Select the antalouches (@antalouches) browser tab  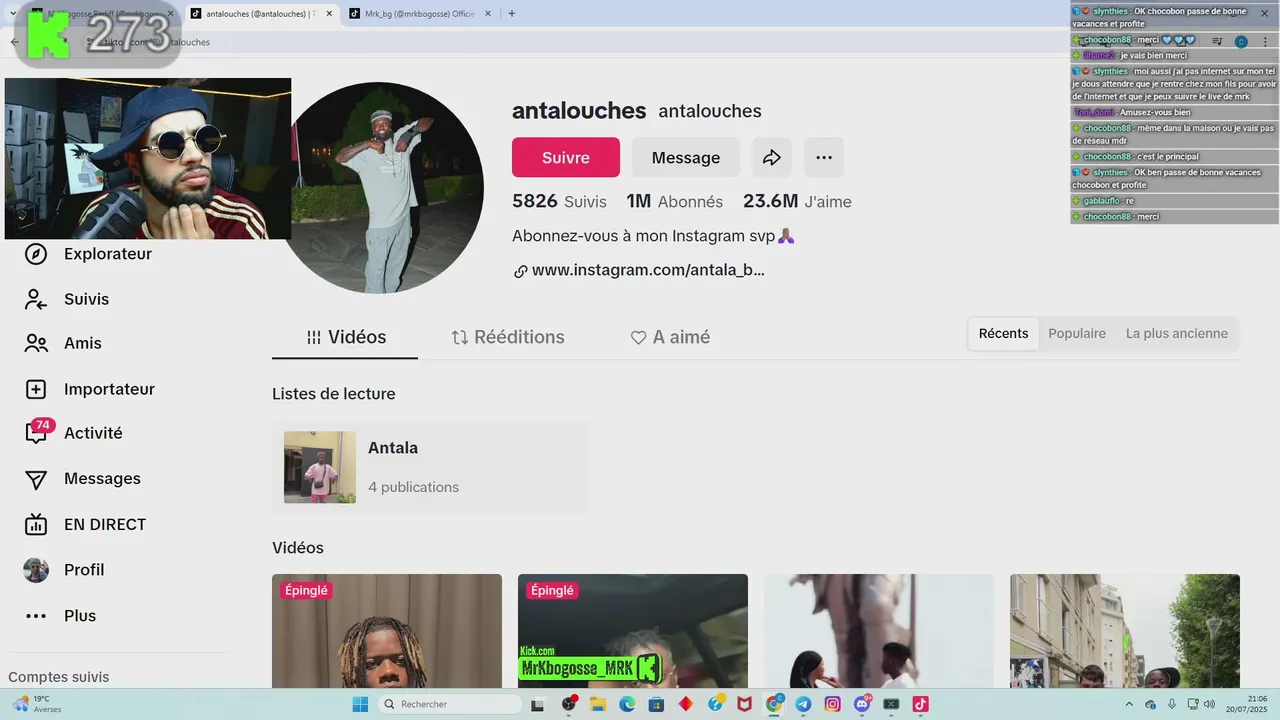pyautogui.click(x=261, y=13)
